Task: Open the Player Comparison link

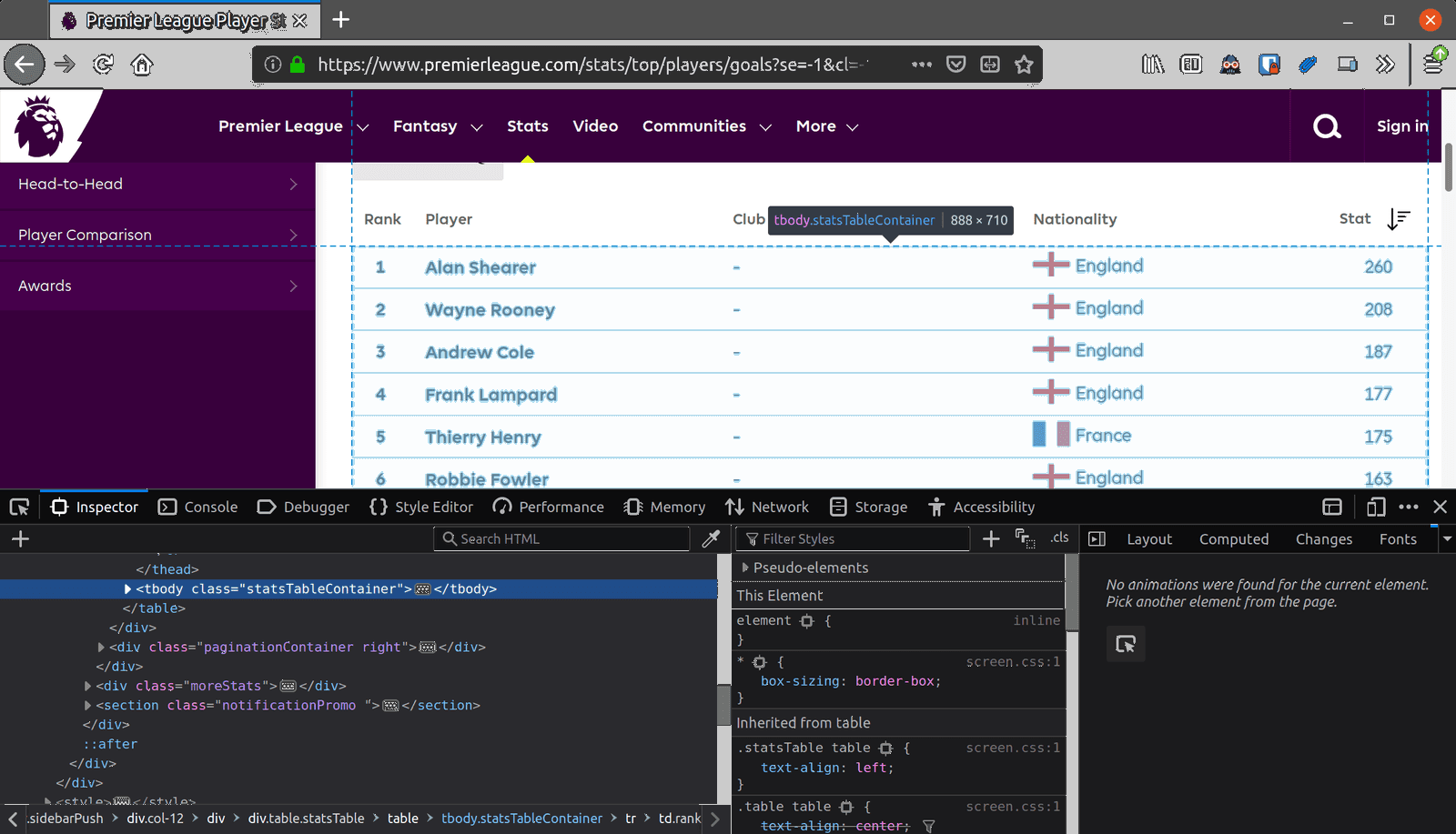Action: point(84,235)
